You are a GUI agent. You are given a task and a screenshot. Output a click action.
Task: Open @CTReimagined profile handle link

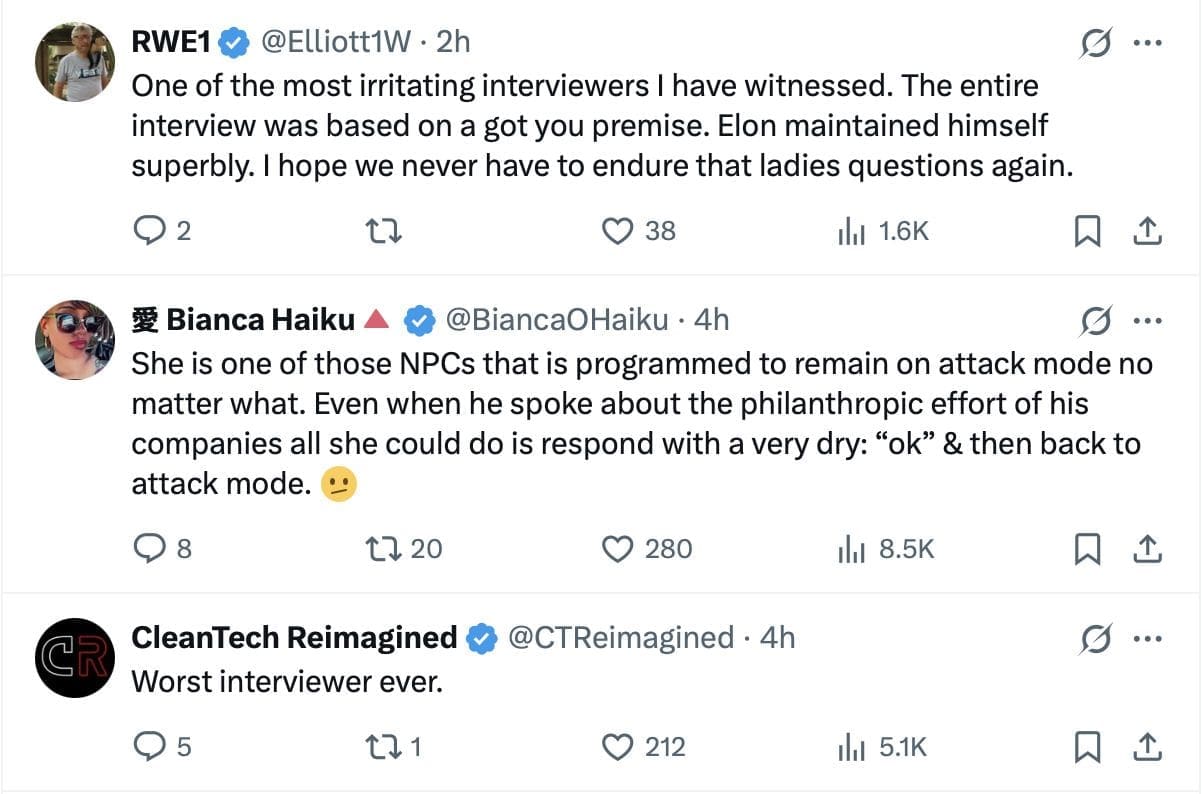[621, 637]
